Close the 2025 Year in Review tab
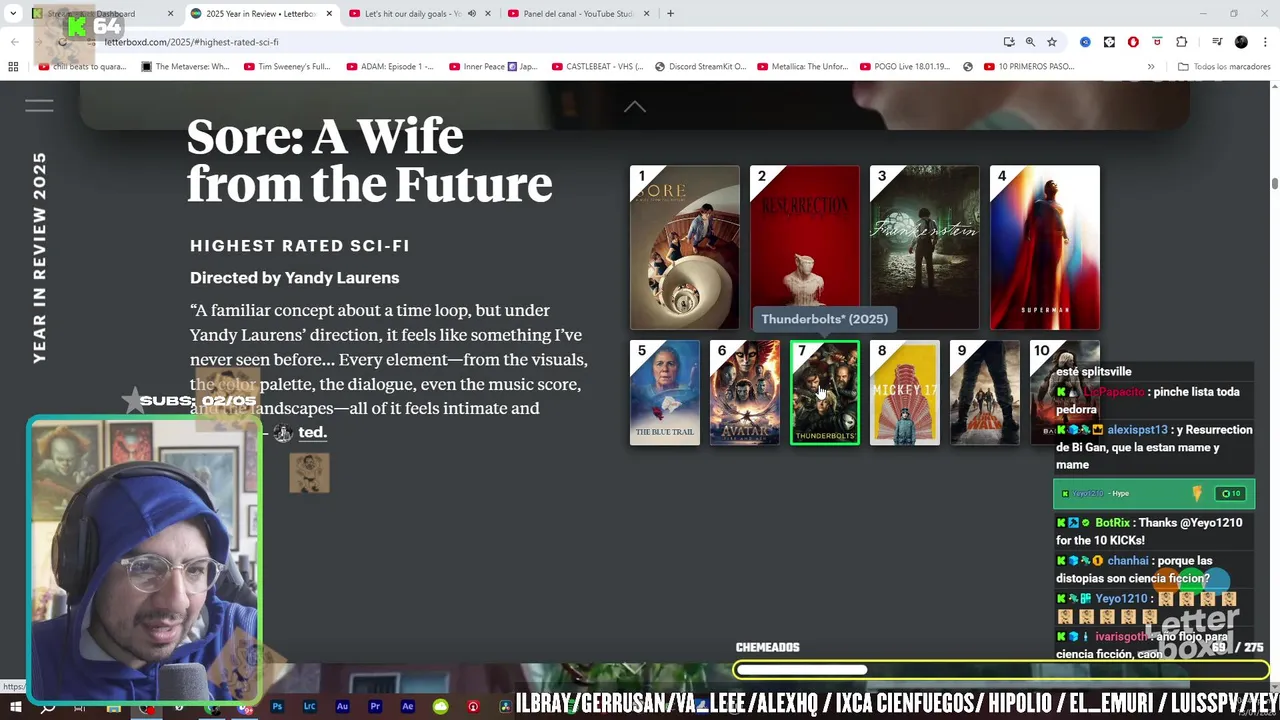Screen dimensions: 1280x720 pos(327,14)
